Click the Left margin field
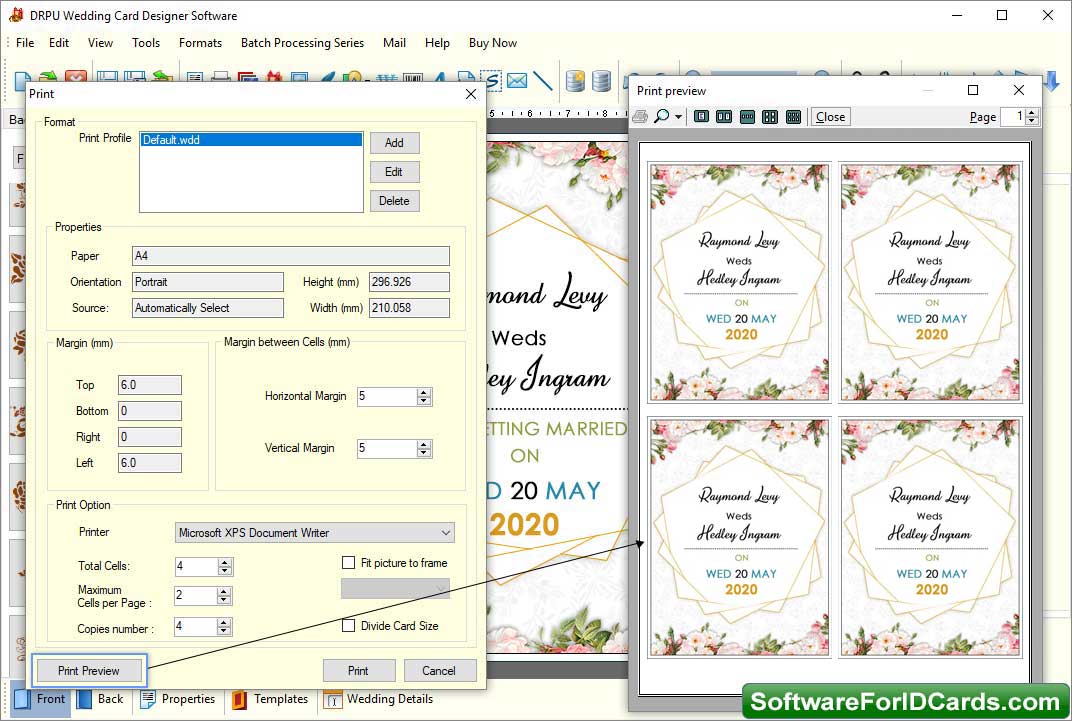The image size is (1072, 721). (x=150, y=463)
